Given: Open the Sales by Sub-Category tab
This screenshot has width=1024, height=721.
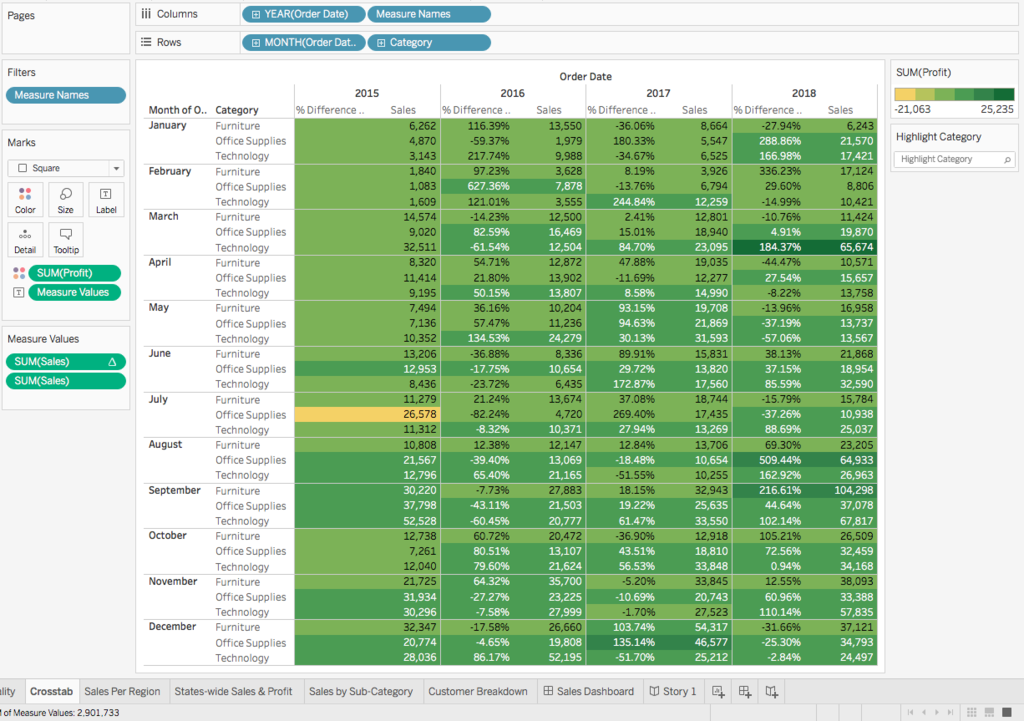Looking at the screenshot, I should [360, 691].
